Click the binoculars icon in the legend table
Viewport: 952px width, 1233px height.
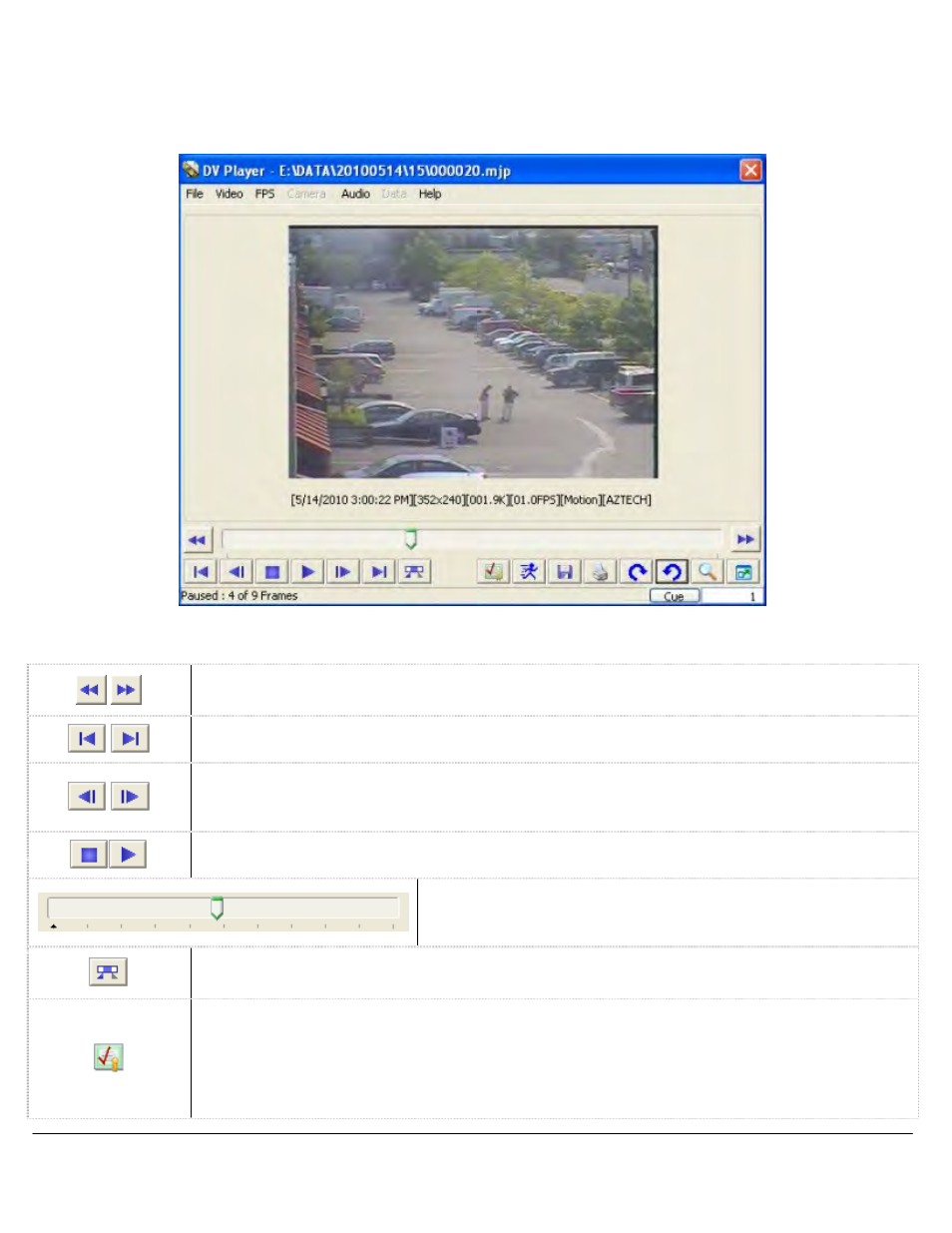click(108, 972)
